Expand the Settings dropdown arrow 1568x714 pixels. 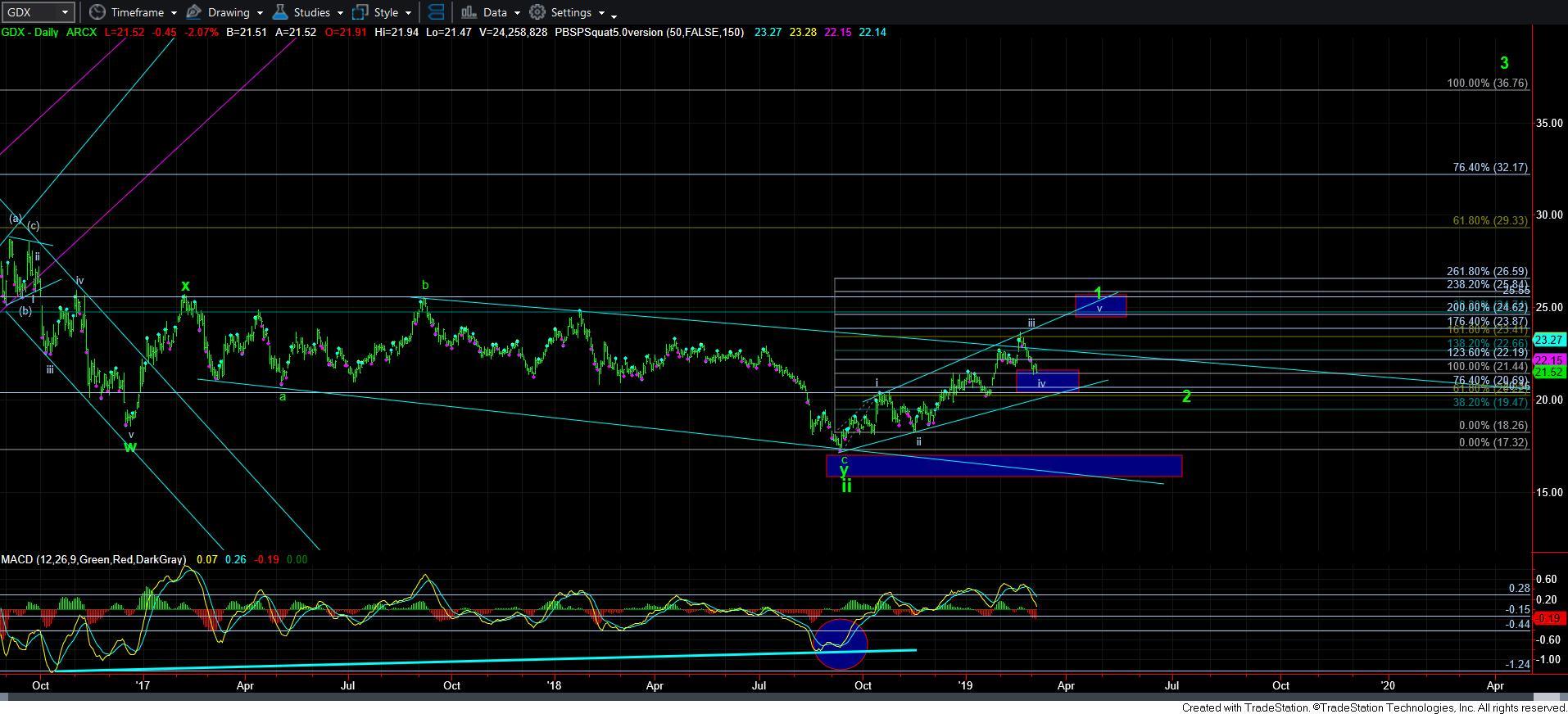601,13
